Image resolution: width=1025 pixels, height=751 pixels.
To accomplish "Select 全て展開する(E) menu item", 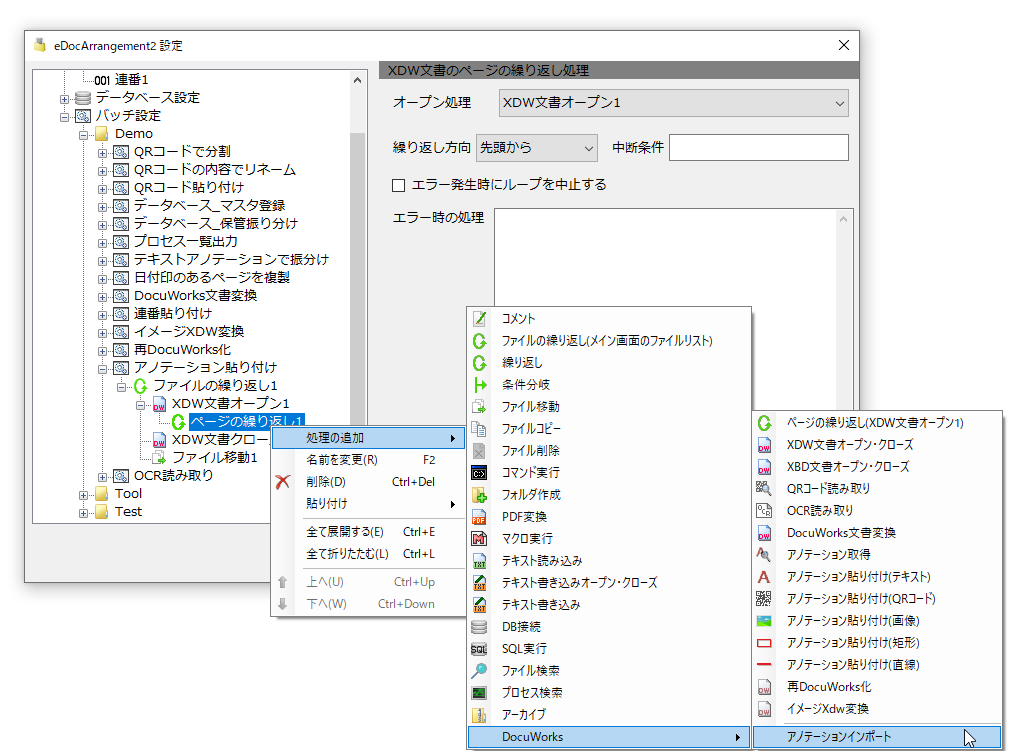I will 368,532.
